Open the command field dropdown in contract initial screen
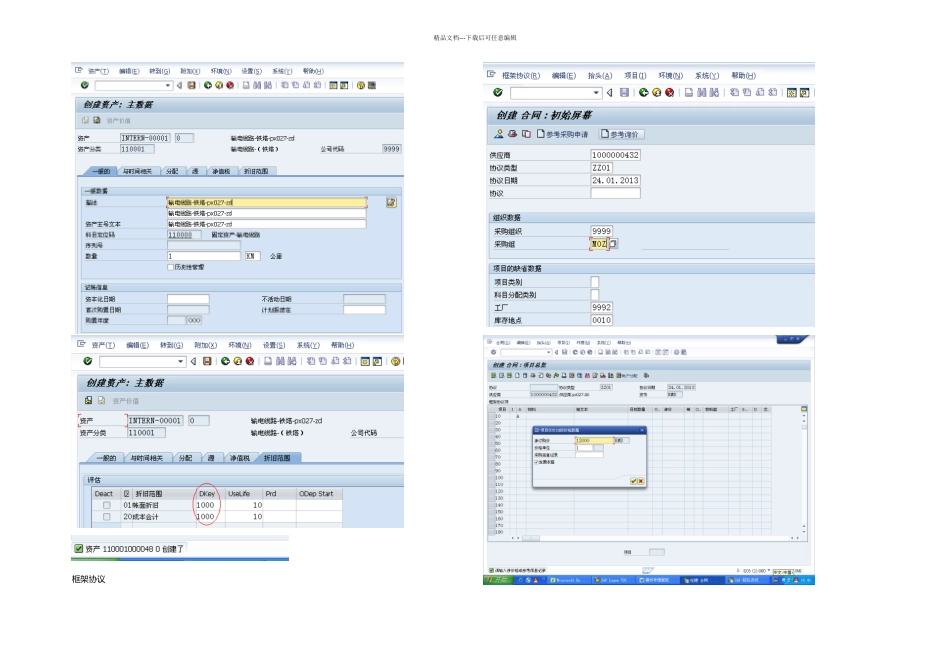The image size is (950, 672). click(596, 93)
